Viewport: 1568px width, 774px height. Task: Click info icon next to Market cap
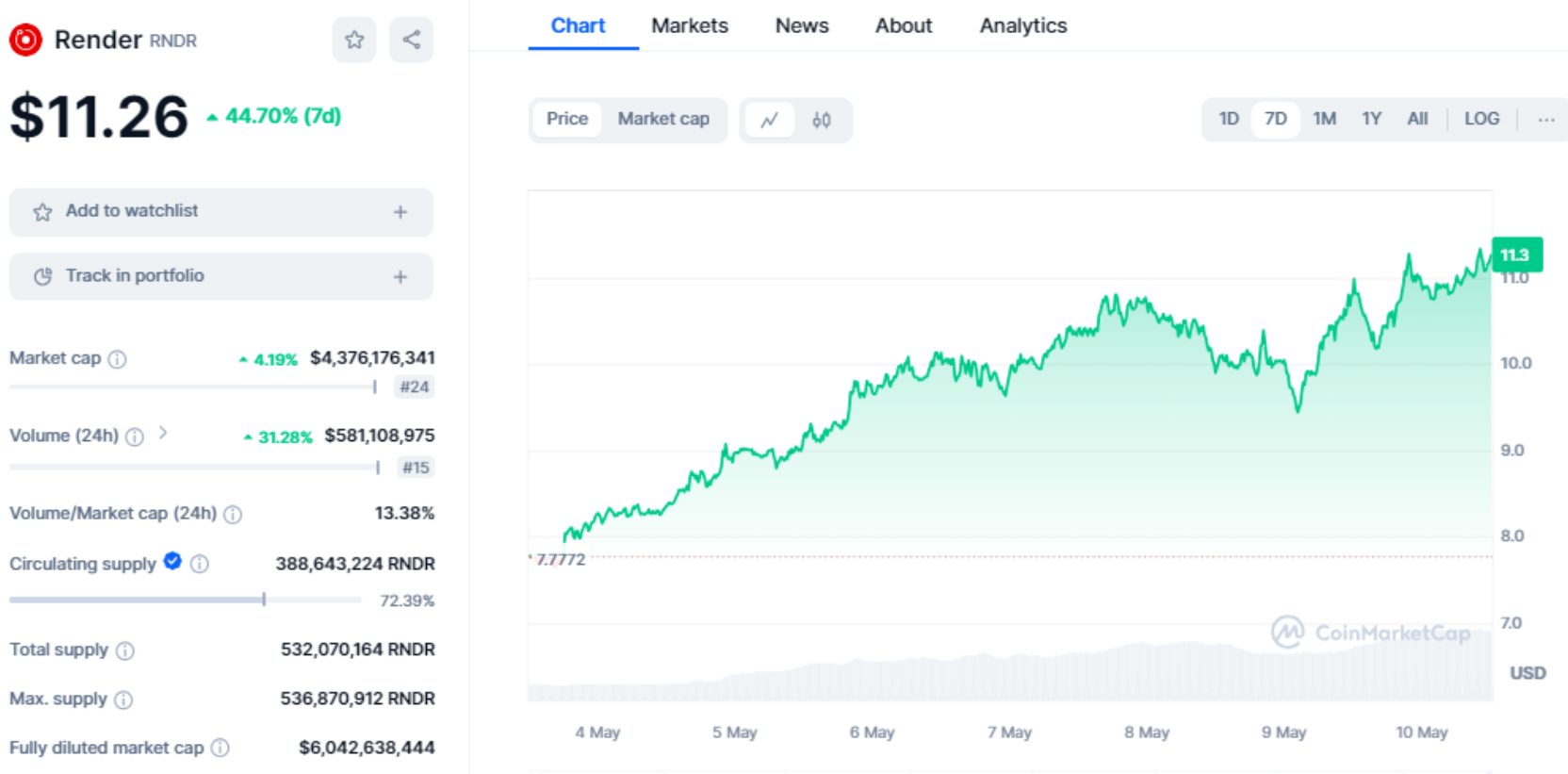click(117, 359)
